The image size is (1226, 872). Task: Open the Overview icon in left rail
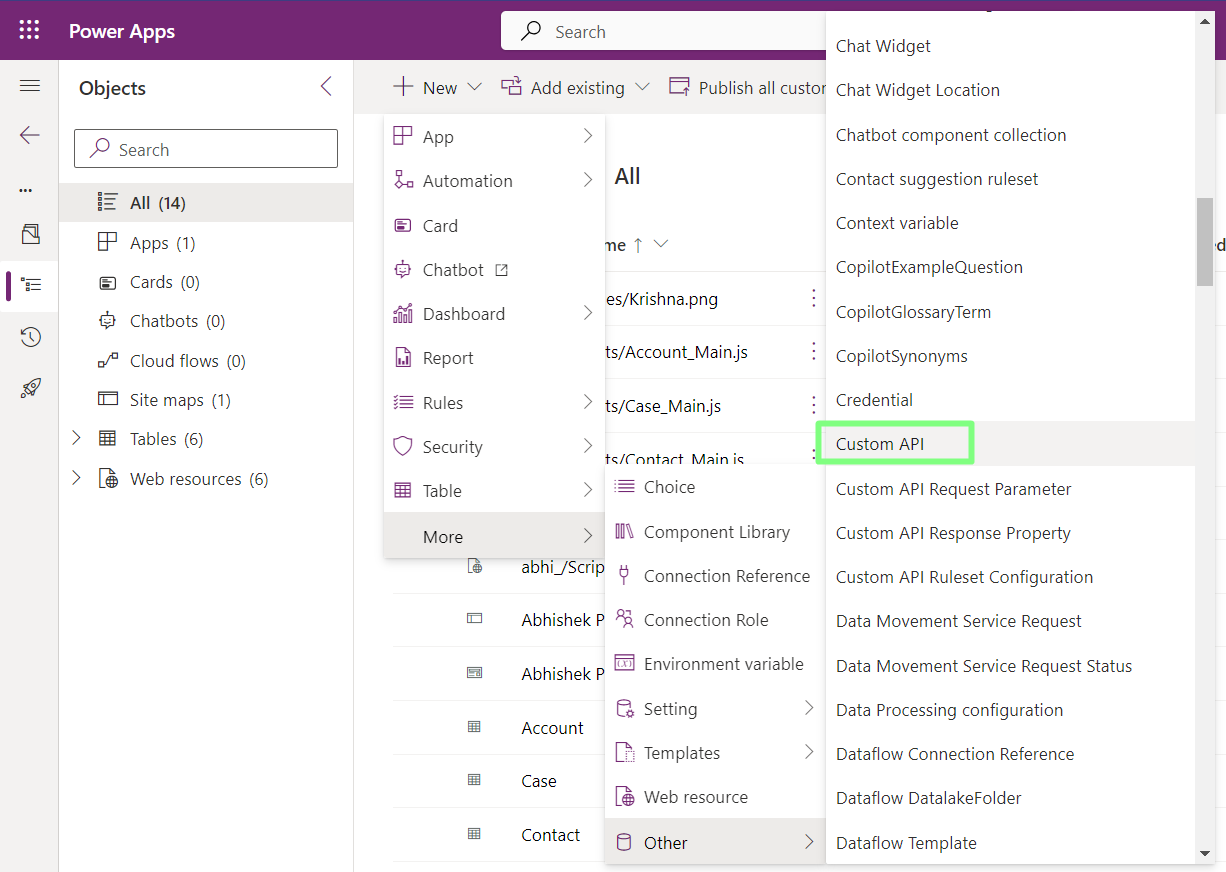pyautogui.click(x=31, y=234)
